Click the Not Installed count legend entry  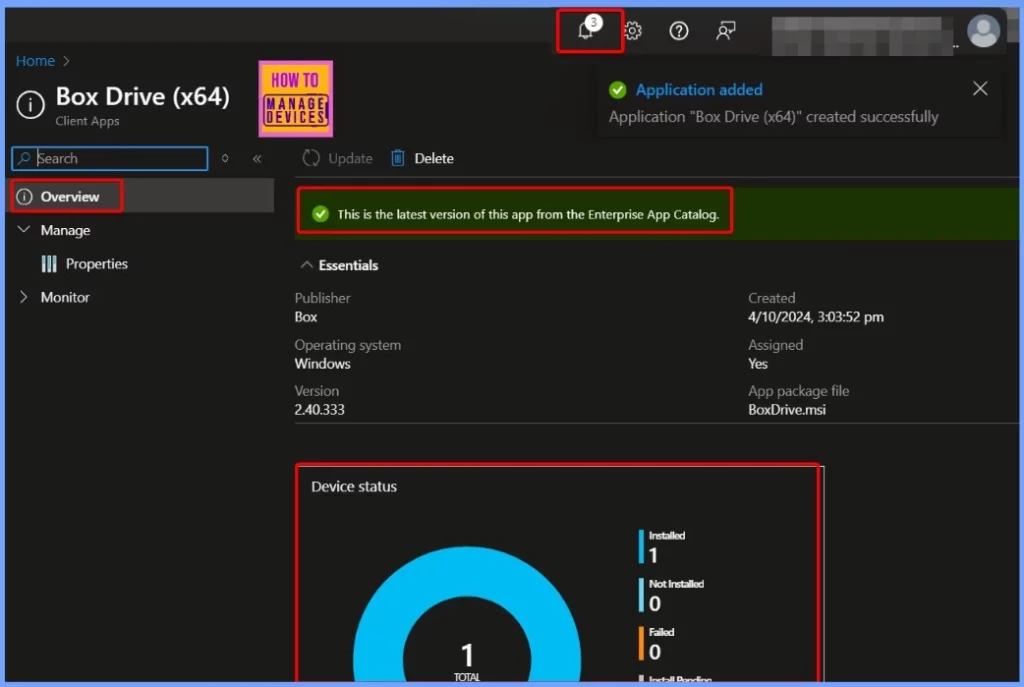[671, 595]
